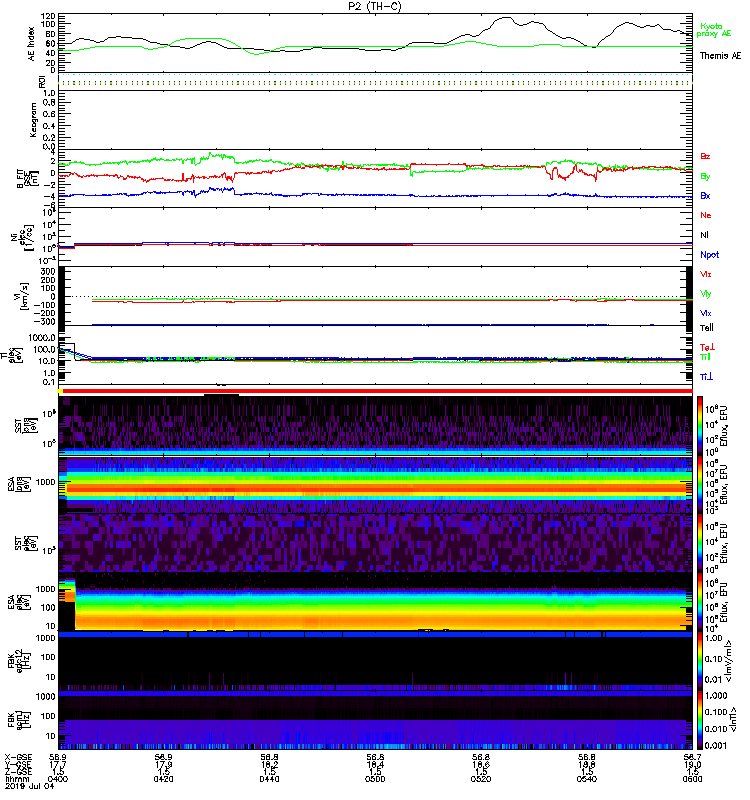Viewport: 750px width, 800px height.
Task: Click the SST ions panel Eflux colorbar
Action: (700, 425)
